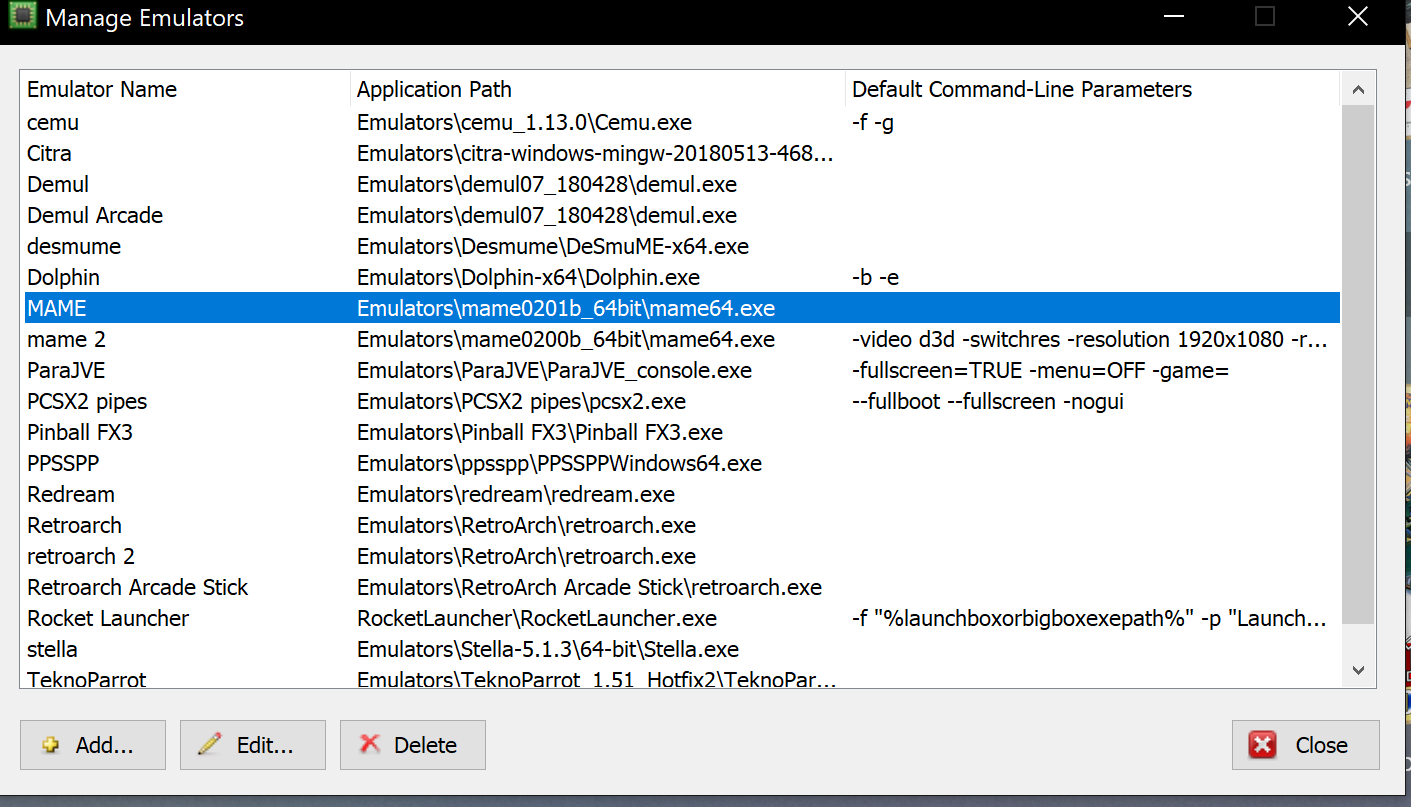Select the Citra emulator row
The height and width of the screenshot is (807, 1411).
(x=682, y=153)
